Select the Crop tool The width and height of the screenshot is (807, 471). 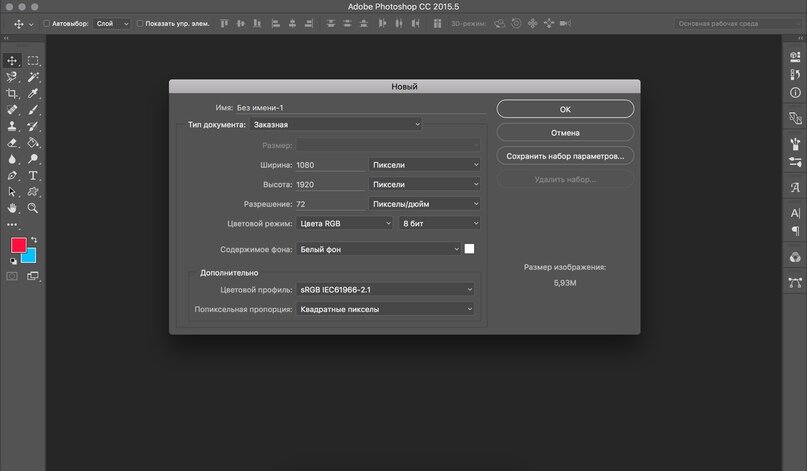pos(12,94)
